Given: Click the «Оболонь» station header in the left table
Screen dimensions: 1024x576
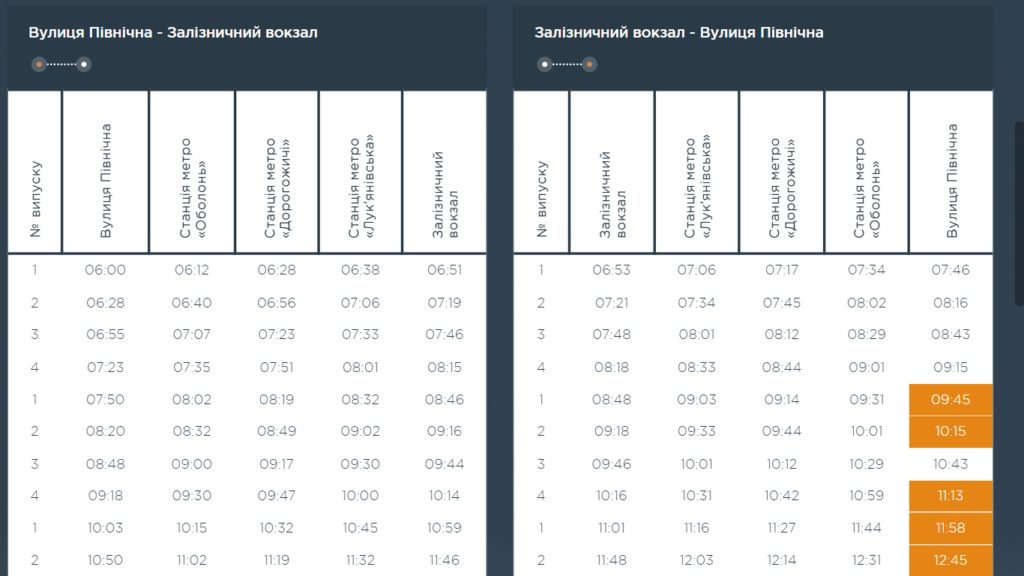Looking at the screenshot, I should [192, 190].
